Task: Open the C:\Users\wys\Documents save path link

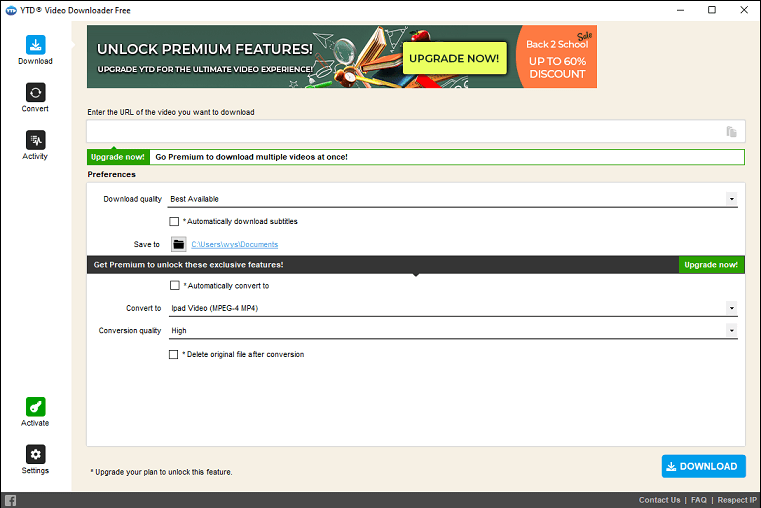Action: [x=234, y=244]
